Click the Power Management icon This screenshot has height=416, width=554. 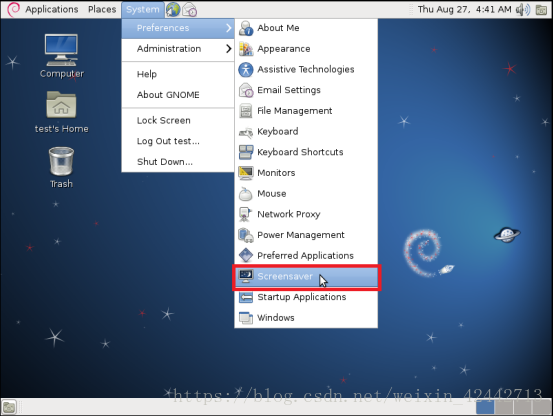246,235
